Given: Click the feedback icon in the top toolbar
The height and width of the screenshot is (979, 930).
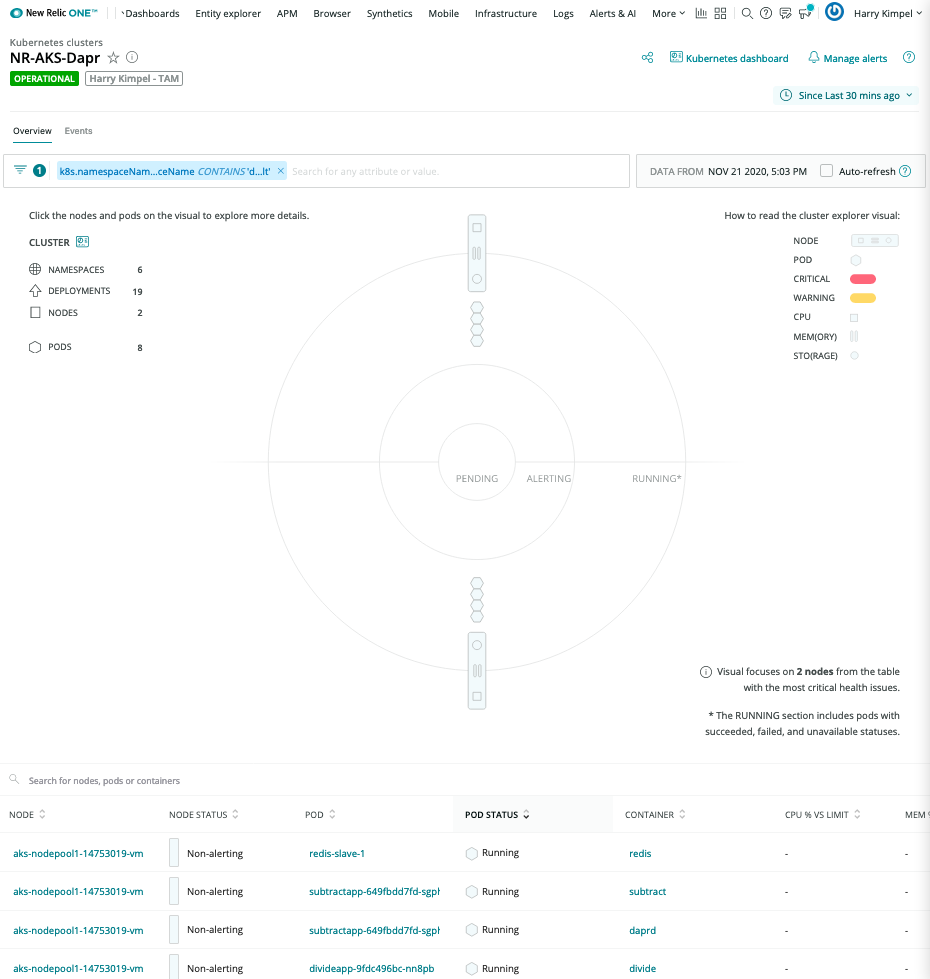Looking at the screenshot, I should (786, 13).
